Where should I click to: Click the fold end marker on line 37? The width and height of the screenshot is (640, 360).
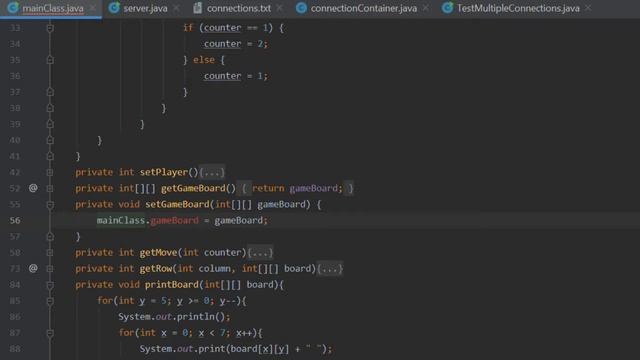click(x=50, y=92)
